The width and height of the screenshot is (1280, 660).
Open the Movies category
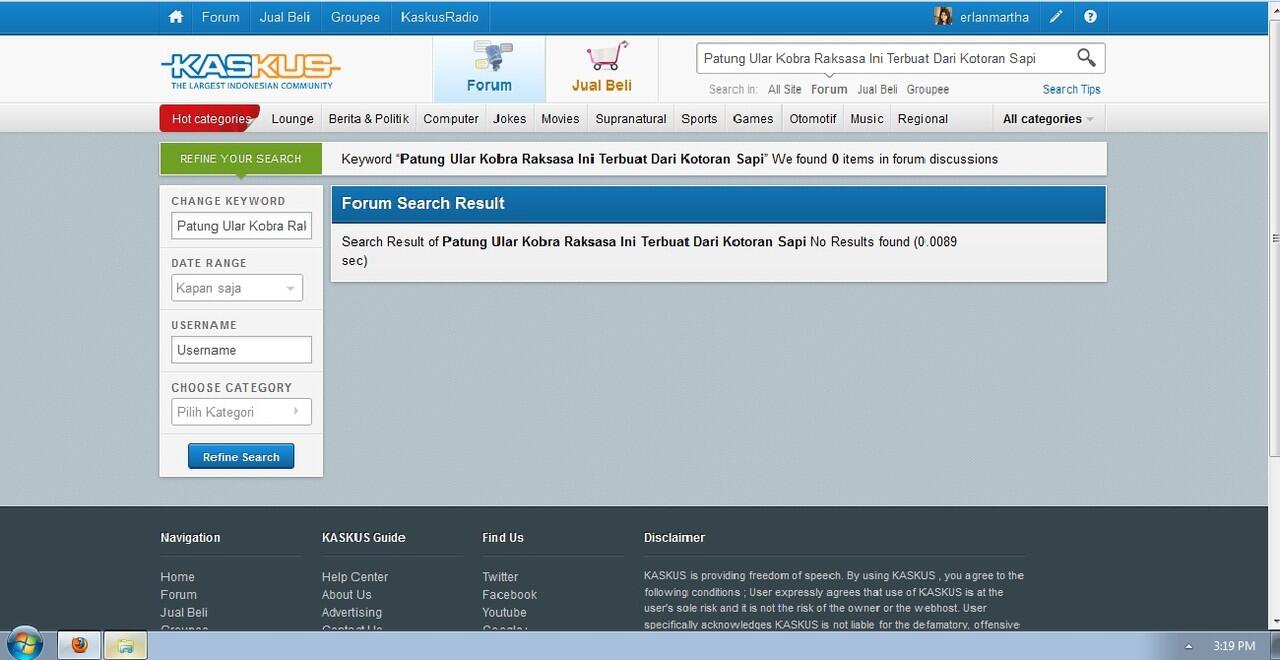pyautogui.click(x=560, y=118)
